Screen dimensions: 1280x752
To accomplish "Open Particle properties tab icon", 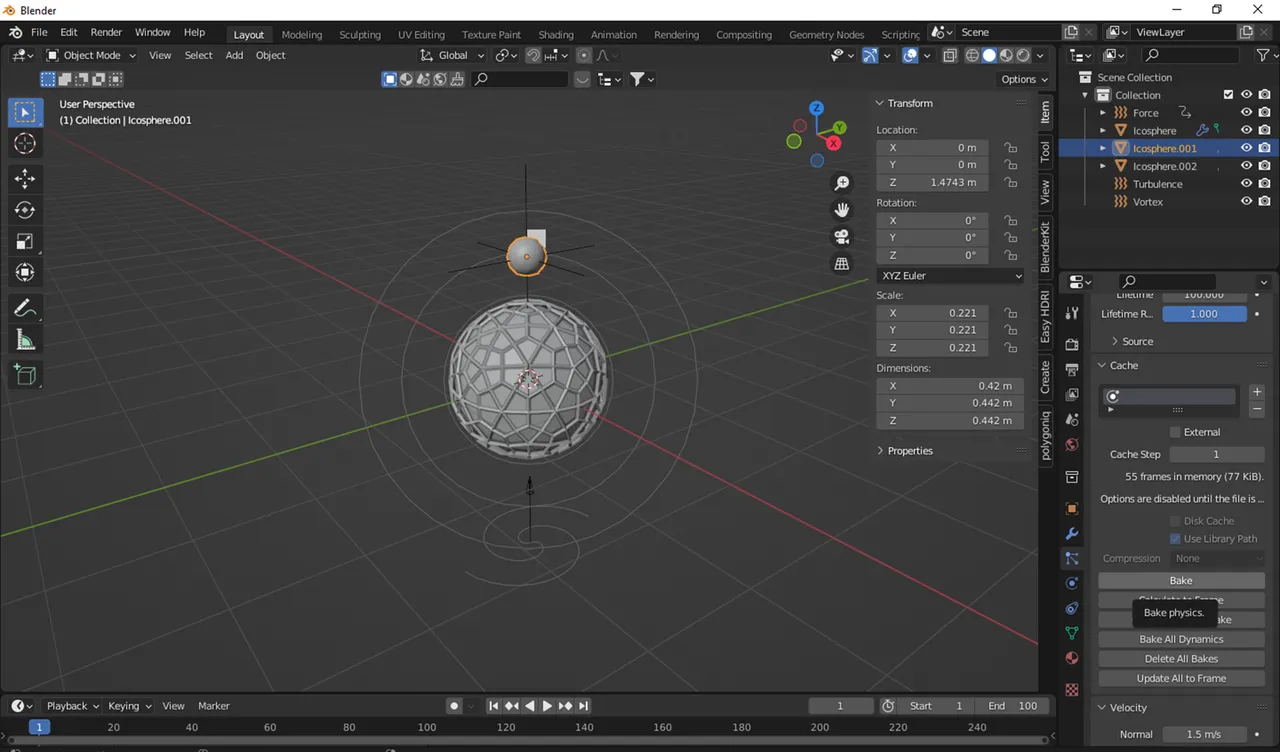I will click(1072, 558).
